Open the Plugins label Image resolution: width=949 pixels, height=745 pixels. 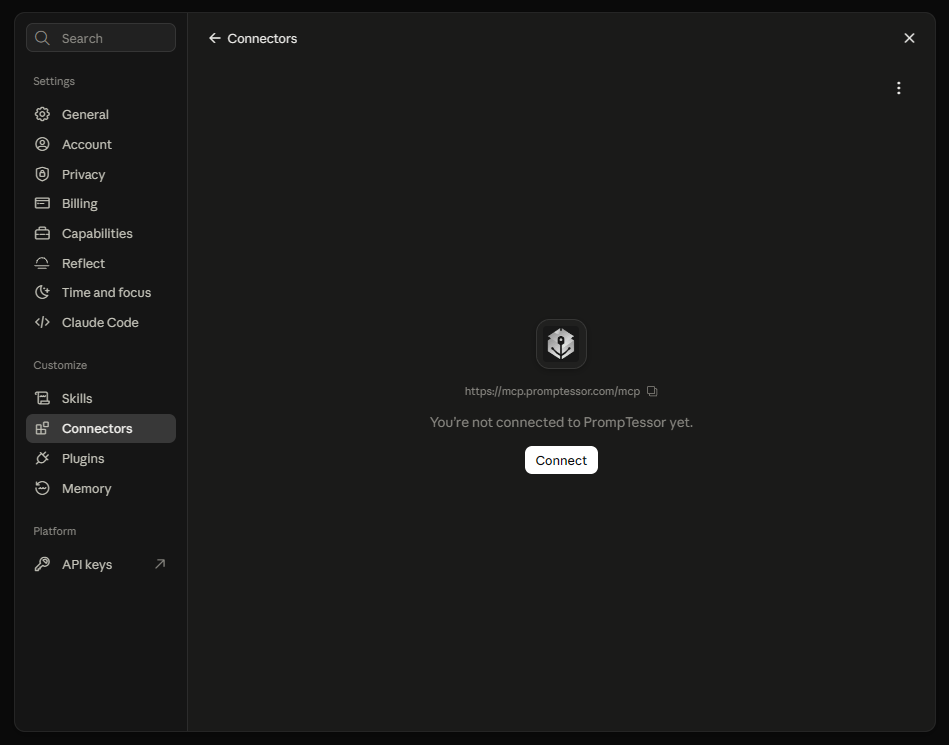[x=83, y=459]
